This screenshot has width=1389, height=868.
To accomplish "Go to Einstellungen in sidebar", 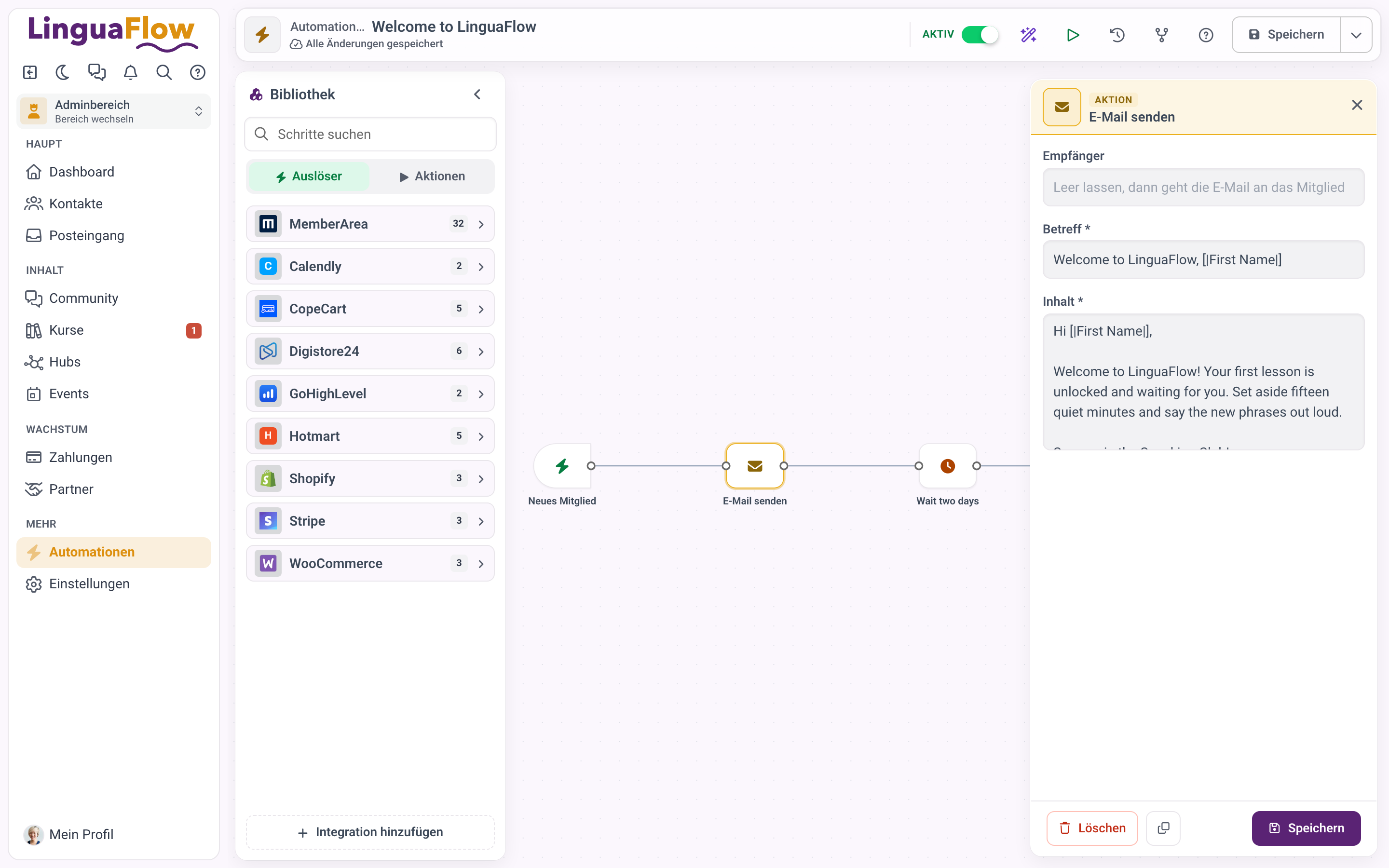I will pos(114,584).
